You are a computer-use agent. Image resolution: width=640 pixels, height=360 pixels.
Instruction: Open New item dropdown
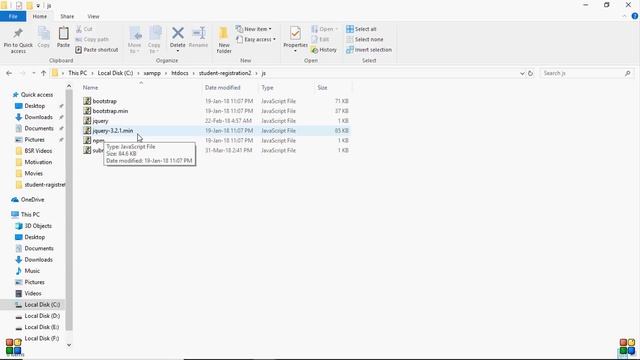[x=253, y=29]
